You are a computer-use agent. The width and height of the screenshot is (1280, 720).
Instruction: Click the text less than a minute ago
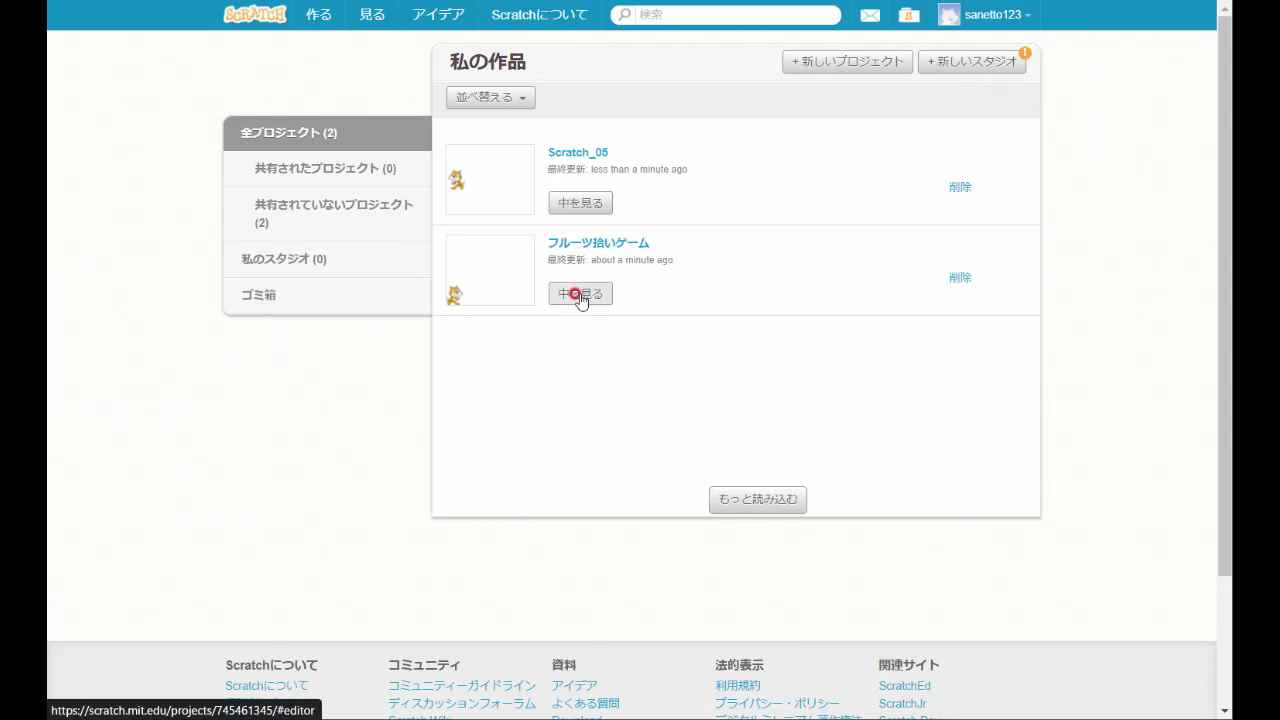tap(639, 170)
